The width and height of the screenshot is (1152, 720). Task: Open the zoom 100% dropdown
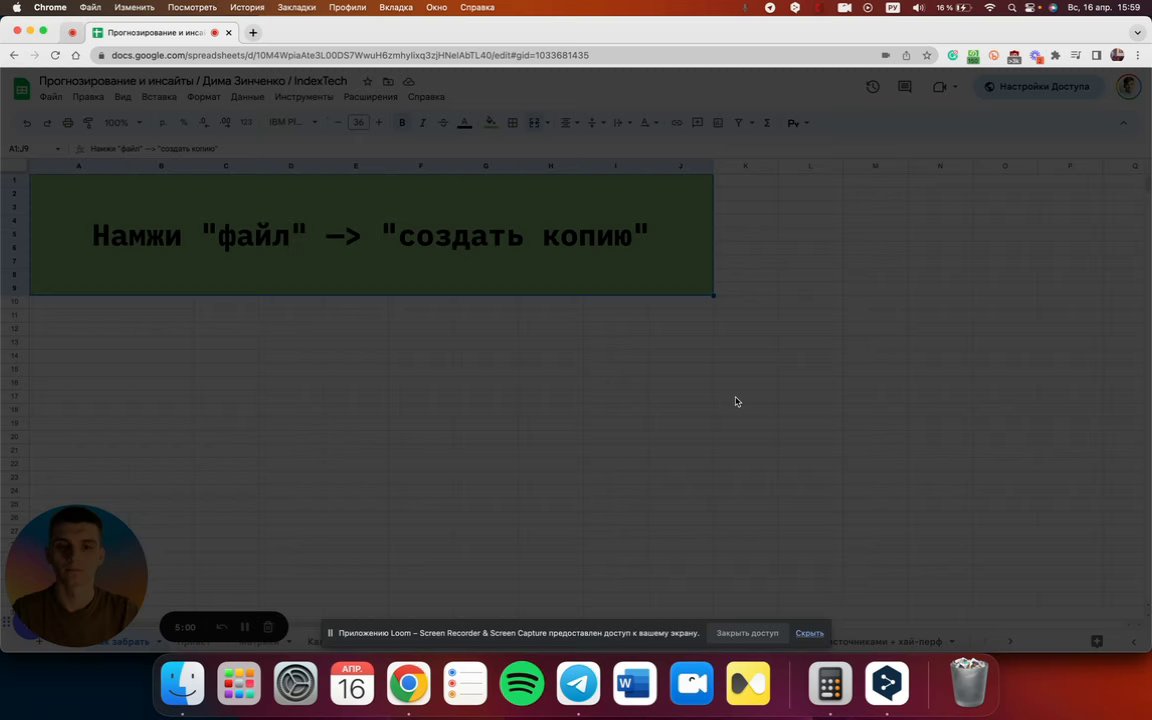[x=123, y=123]
